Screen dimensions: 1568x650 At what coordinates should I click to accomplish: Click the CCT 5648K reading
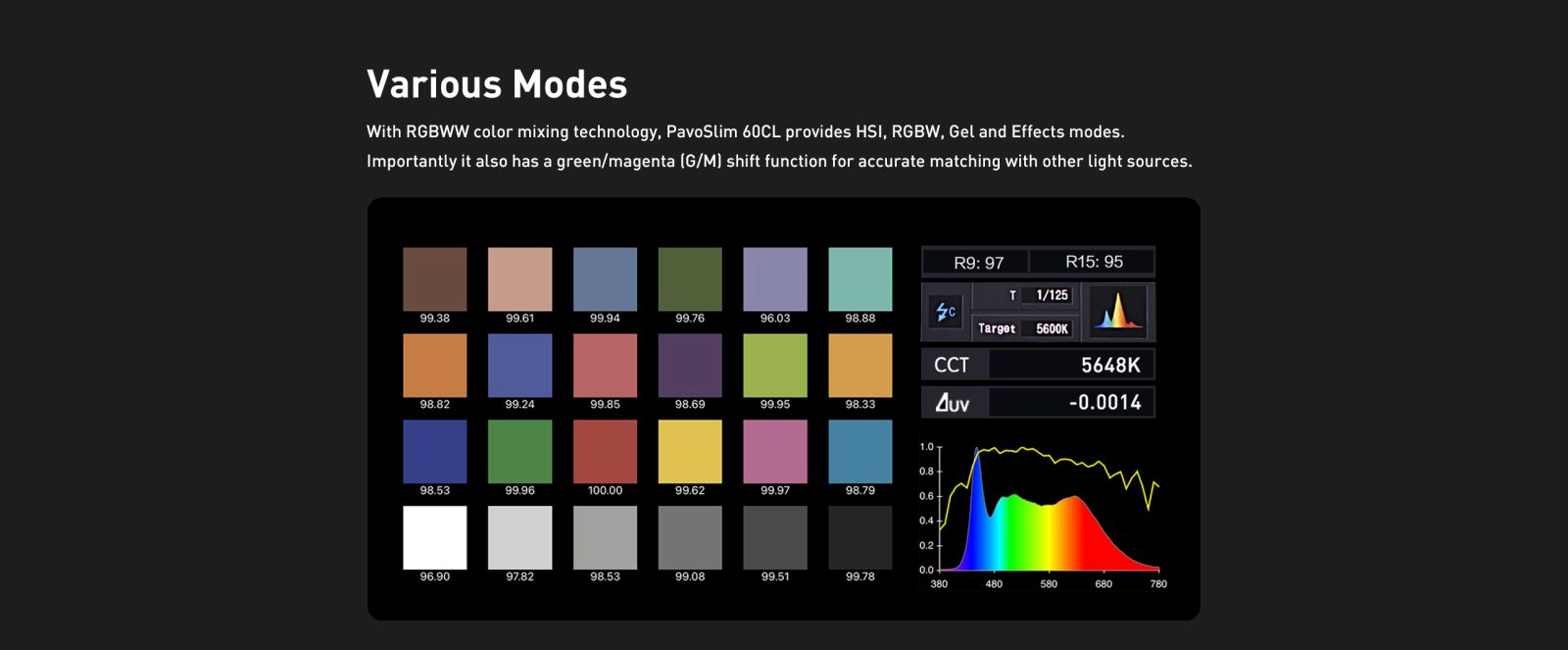(1110, 365)
